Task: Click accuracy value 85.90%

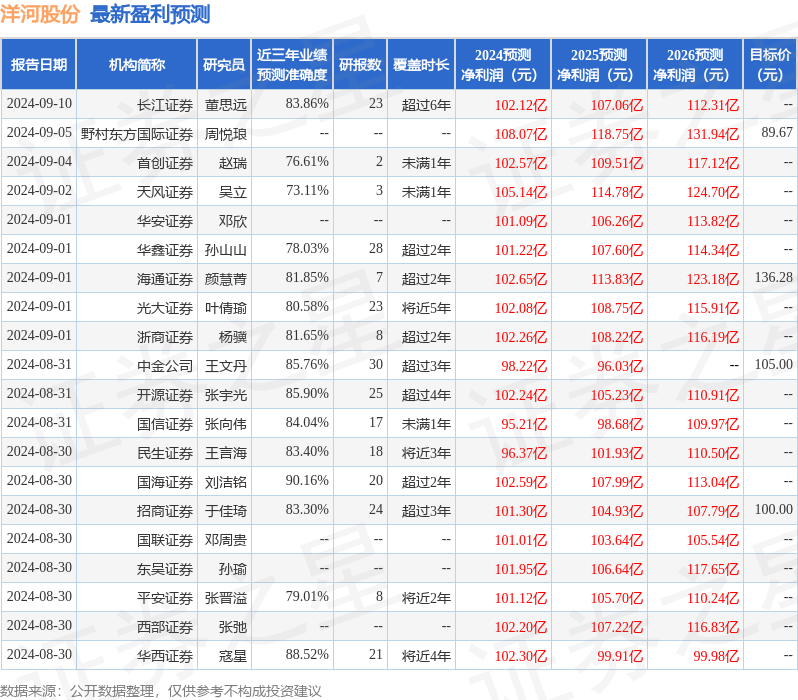Action: [307, 394]
